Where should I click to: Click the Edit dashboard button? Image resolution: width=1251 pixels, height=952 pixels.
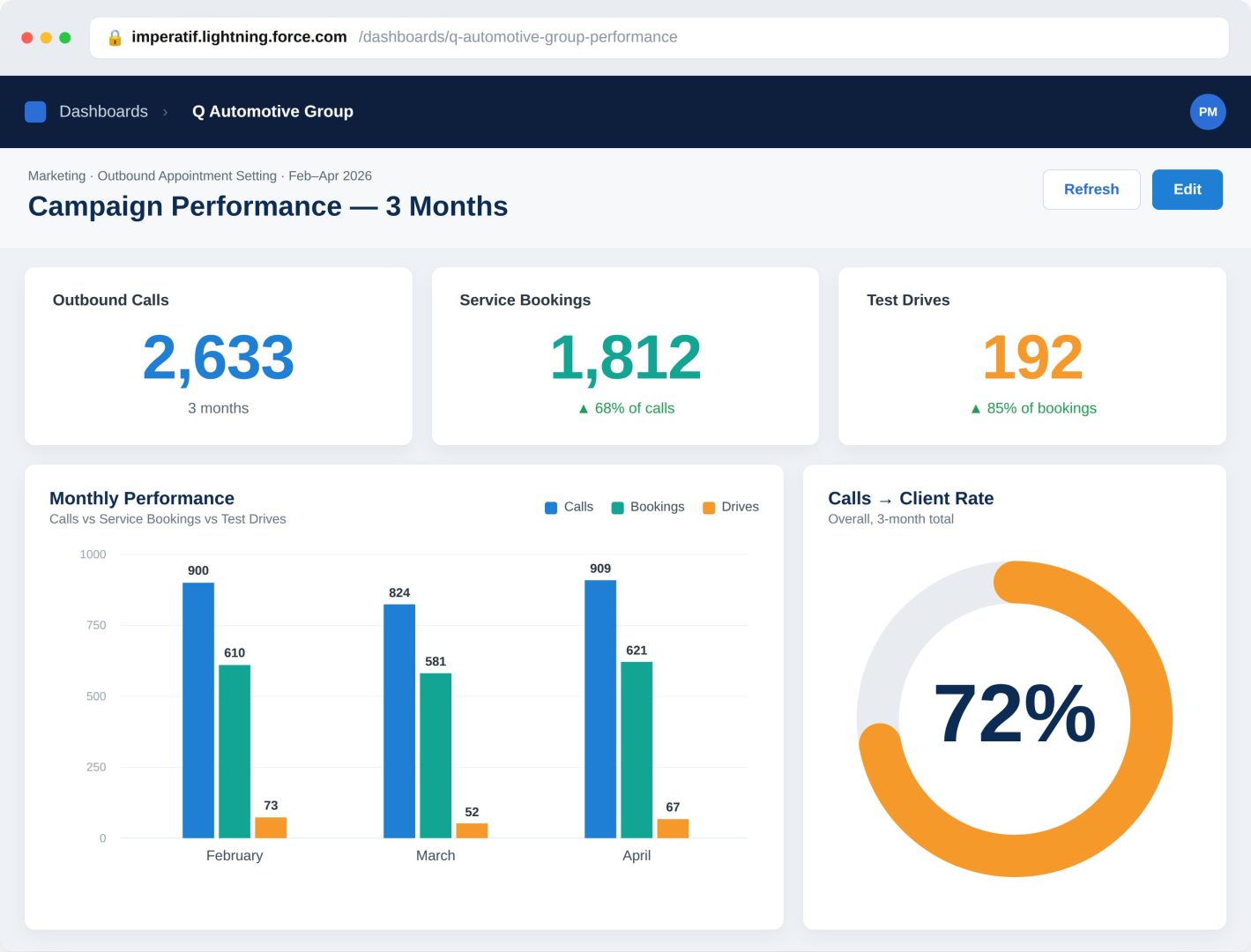click(x=1188, y=190)
